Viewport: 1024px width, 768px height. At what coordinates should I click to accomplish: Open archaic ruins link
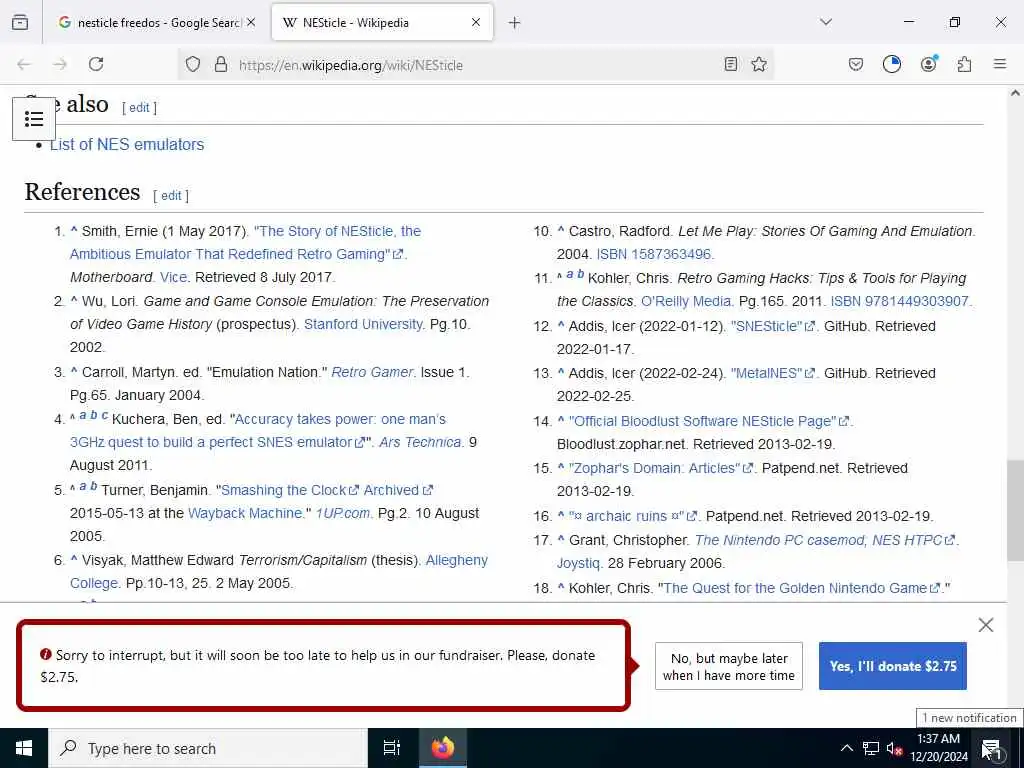coord(633,516)
